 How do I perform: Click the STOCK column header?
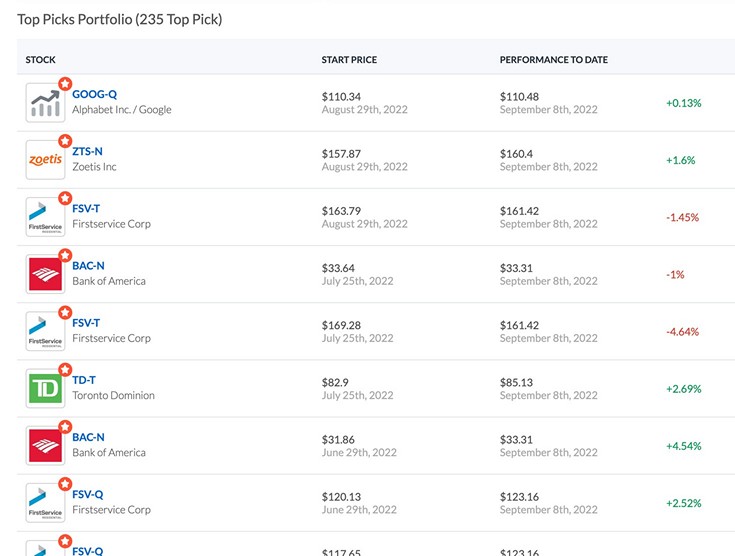[x=41, y=60]
